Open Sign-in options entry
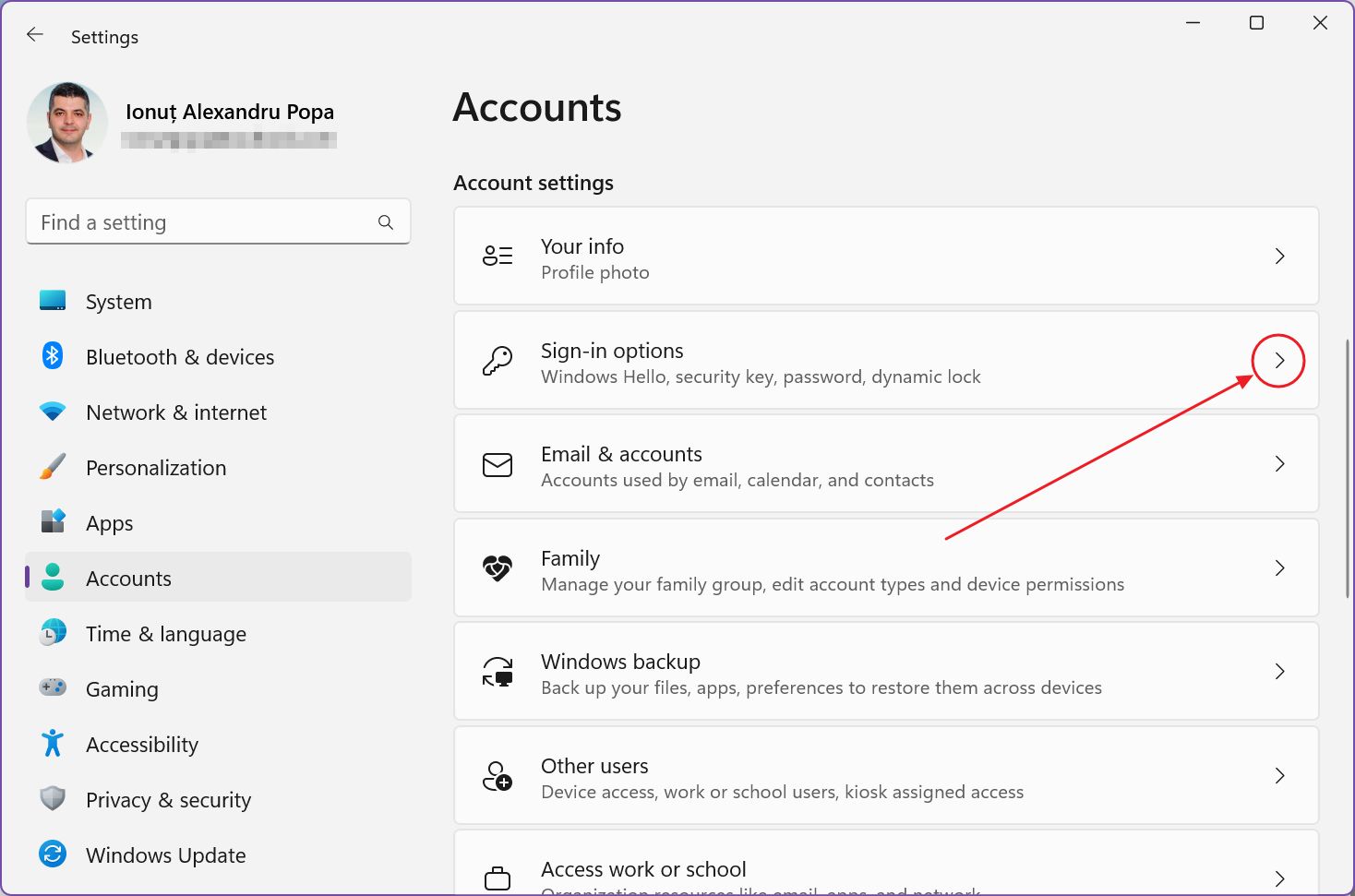The width and height of the screenshot is (1355, 896). (x=886, y=360)
